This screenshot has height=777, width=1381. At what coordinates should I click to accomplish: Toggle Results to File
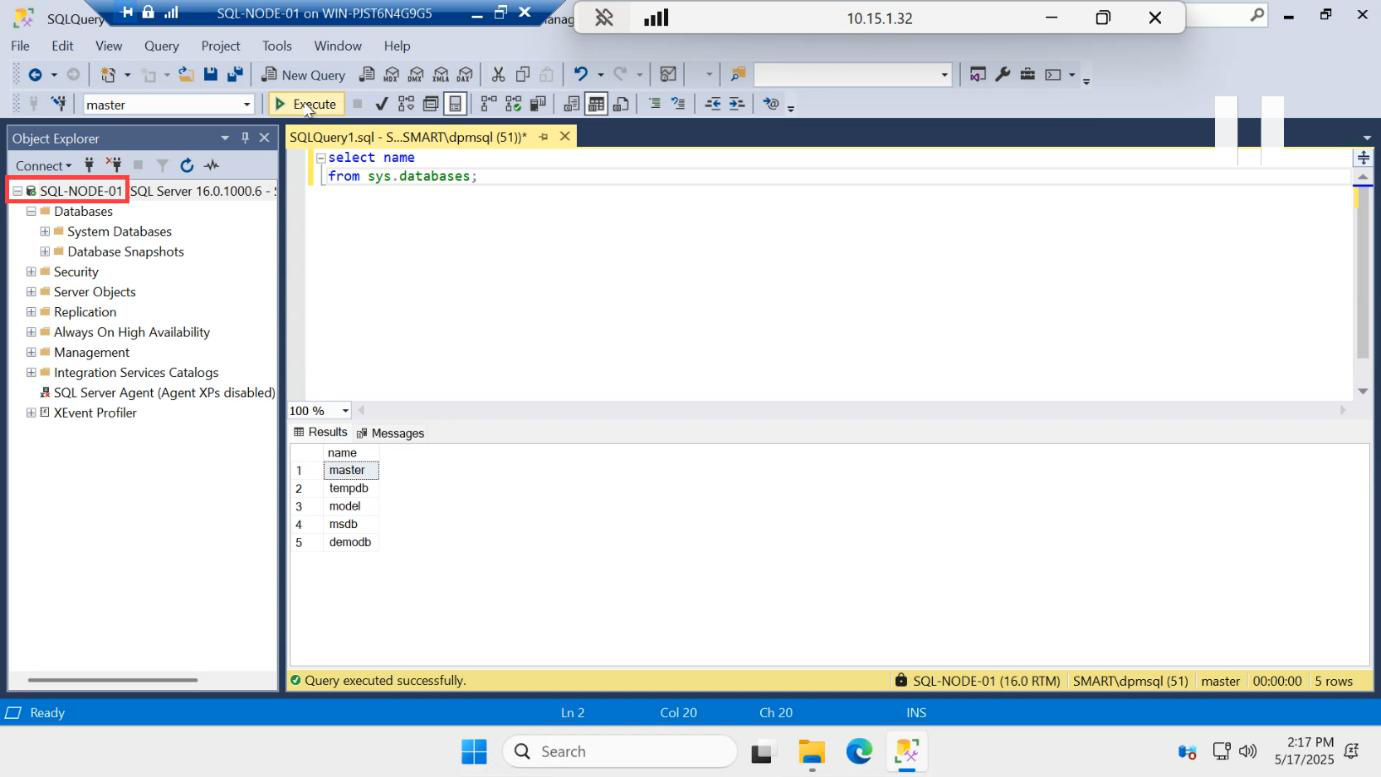click(621, 104)
